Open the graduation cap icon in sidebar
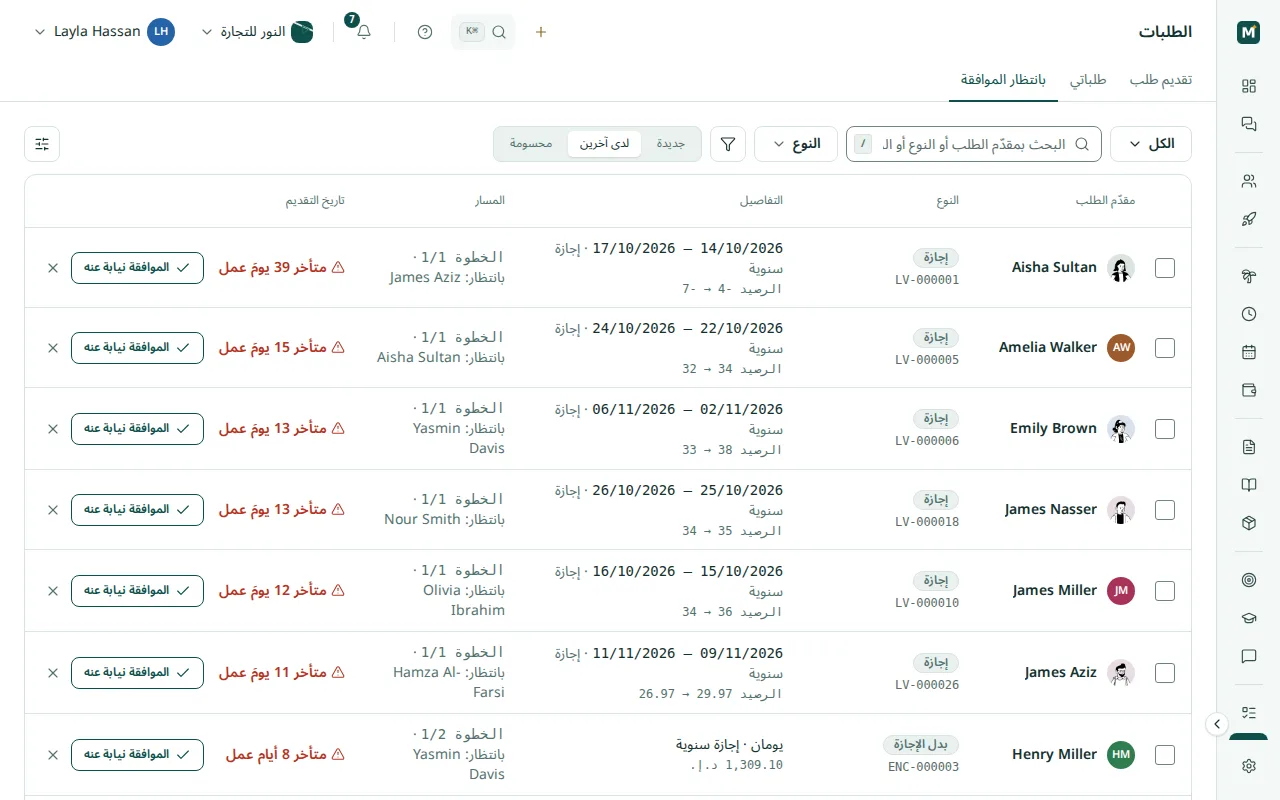 1248,618
